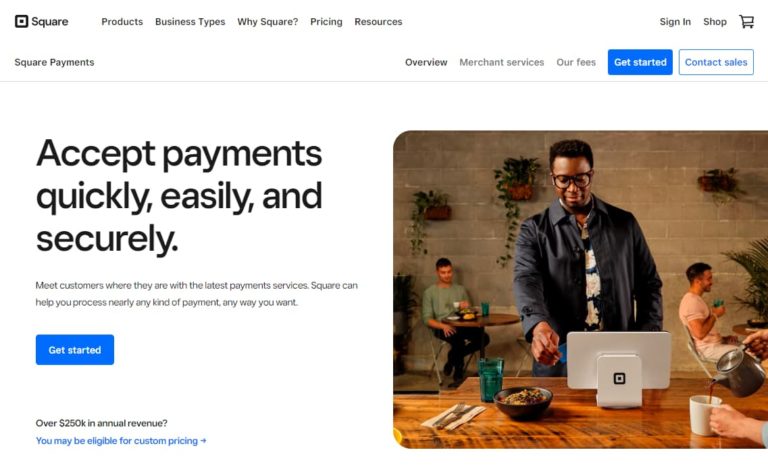This screenshot has height=467, width=768.
Task: Click Get started below the hero text
Action: [75, 350]
